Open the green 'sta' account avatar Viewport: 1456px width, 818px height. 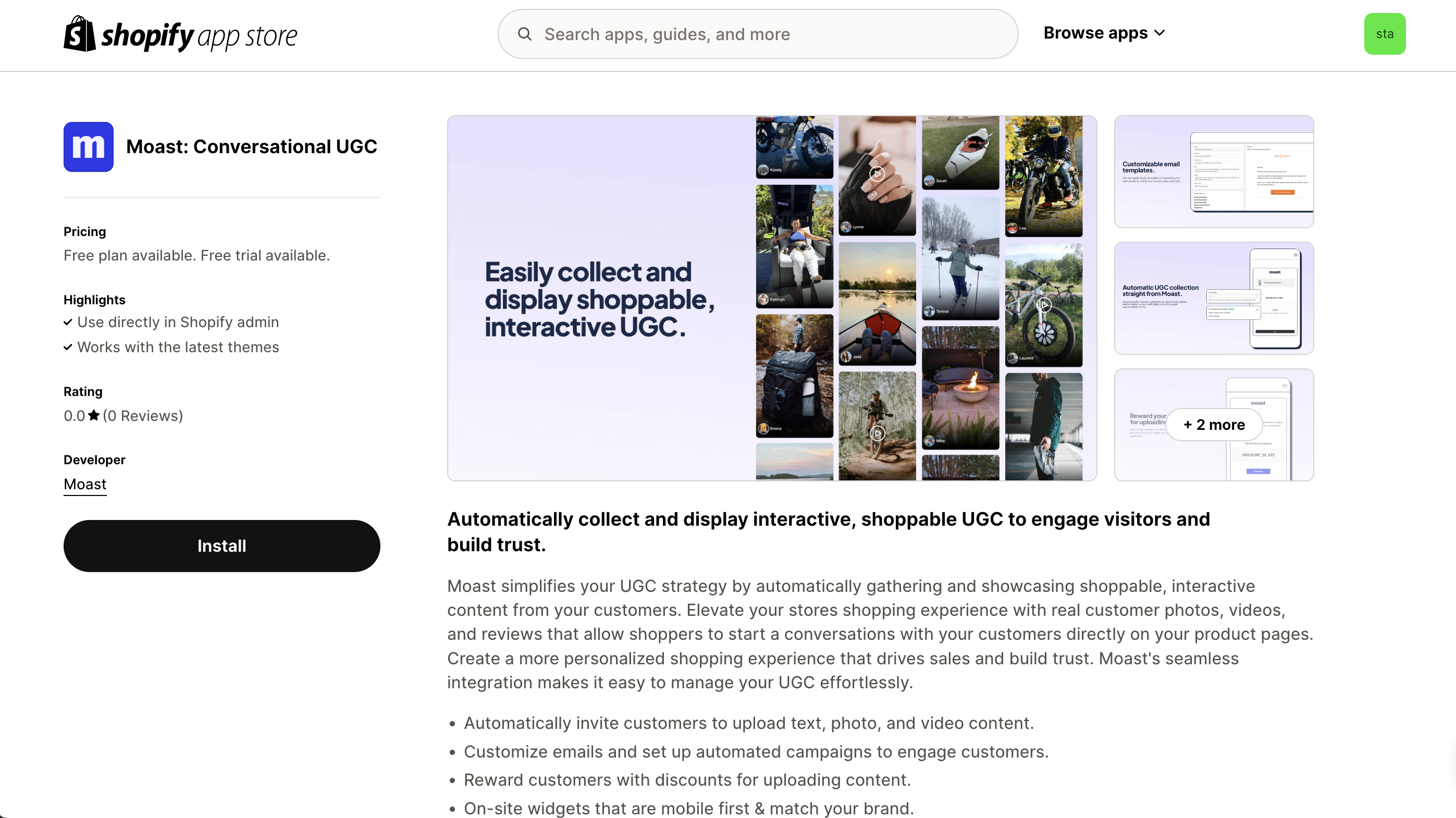pos(1384,34)
